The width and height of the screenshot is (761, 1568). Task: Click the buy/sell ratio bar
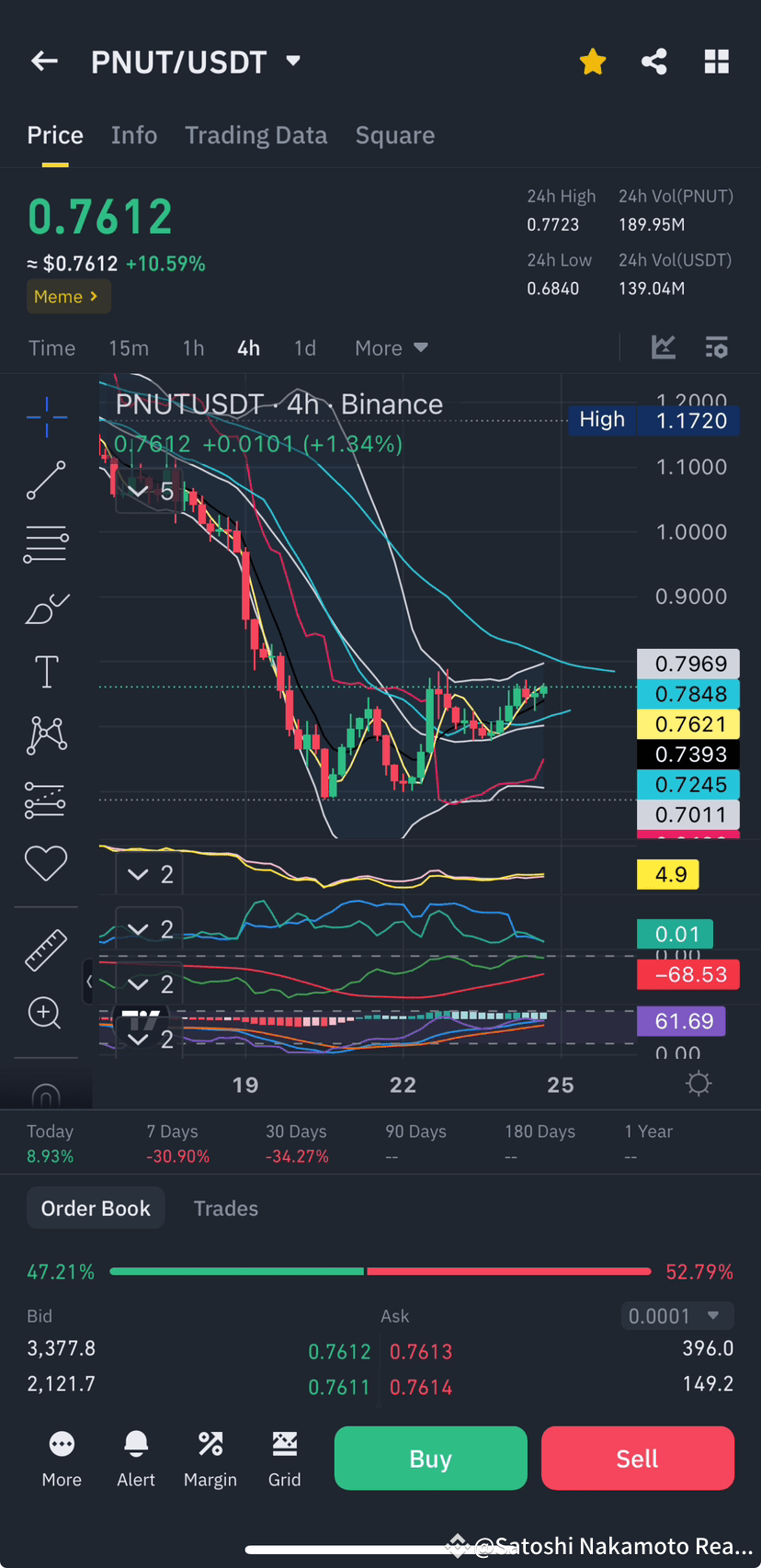pyautogui.click(x=380, y=1271)
